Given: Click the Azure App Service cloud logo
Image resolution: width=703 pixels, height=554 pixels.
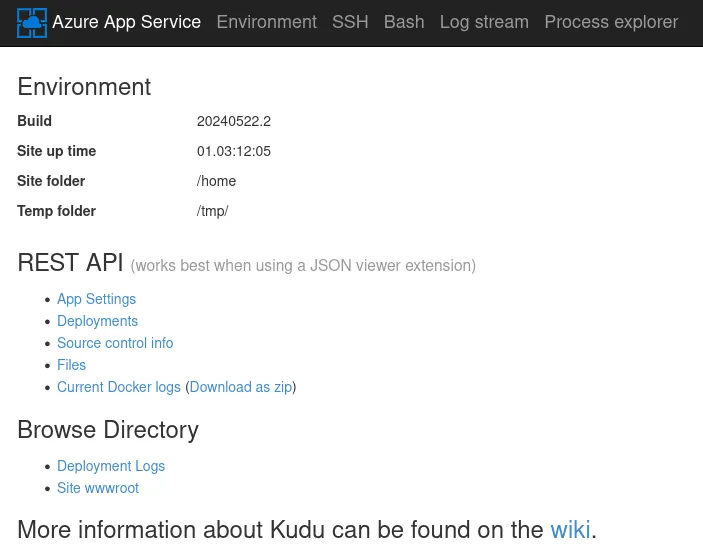Looking at the screenshot, I should (32, 23).
